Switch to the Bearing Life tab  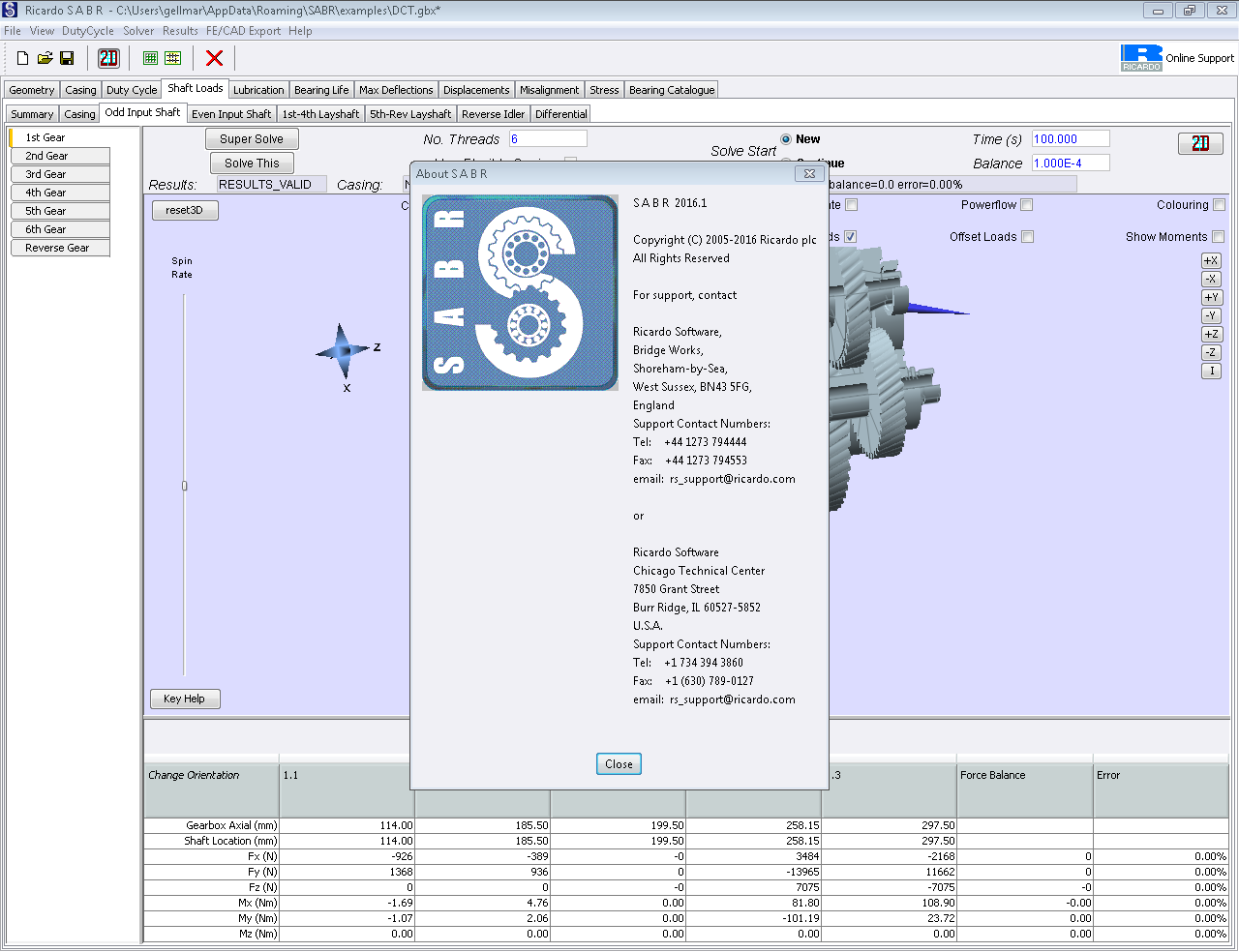(321, 90)
